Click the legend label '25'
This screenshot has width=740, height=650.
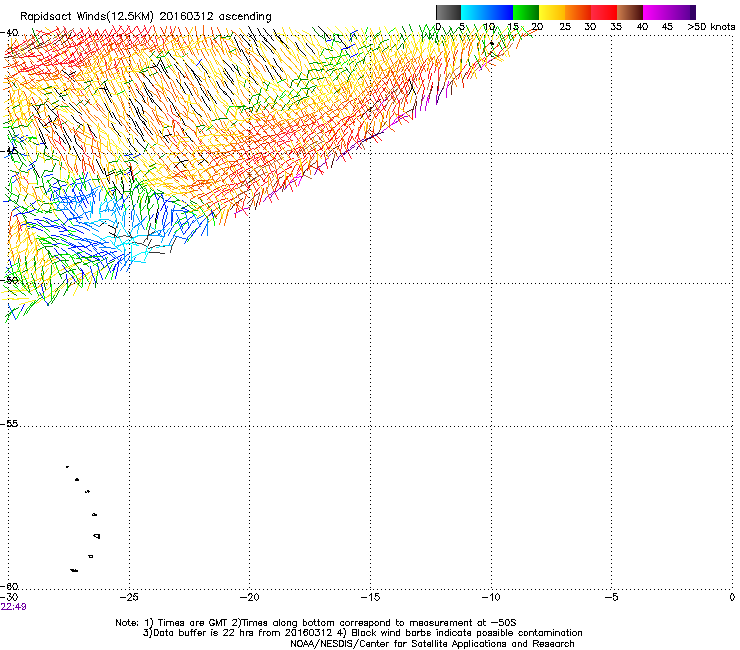(565, 27)
